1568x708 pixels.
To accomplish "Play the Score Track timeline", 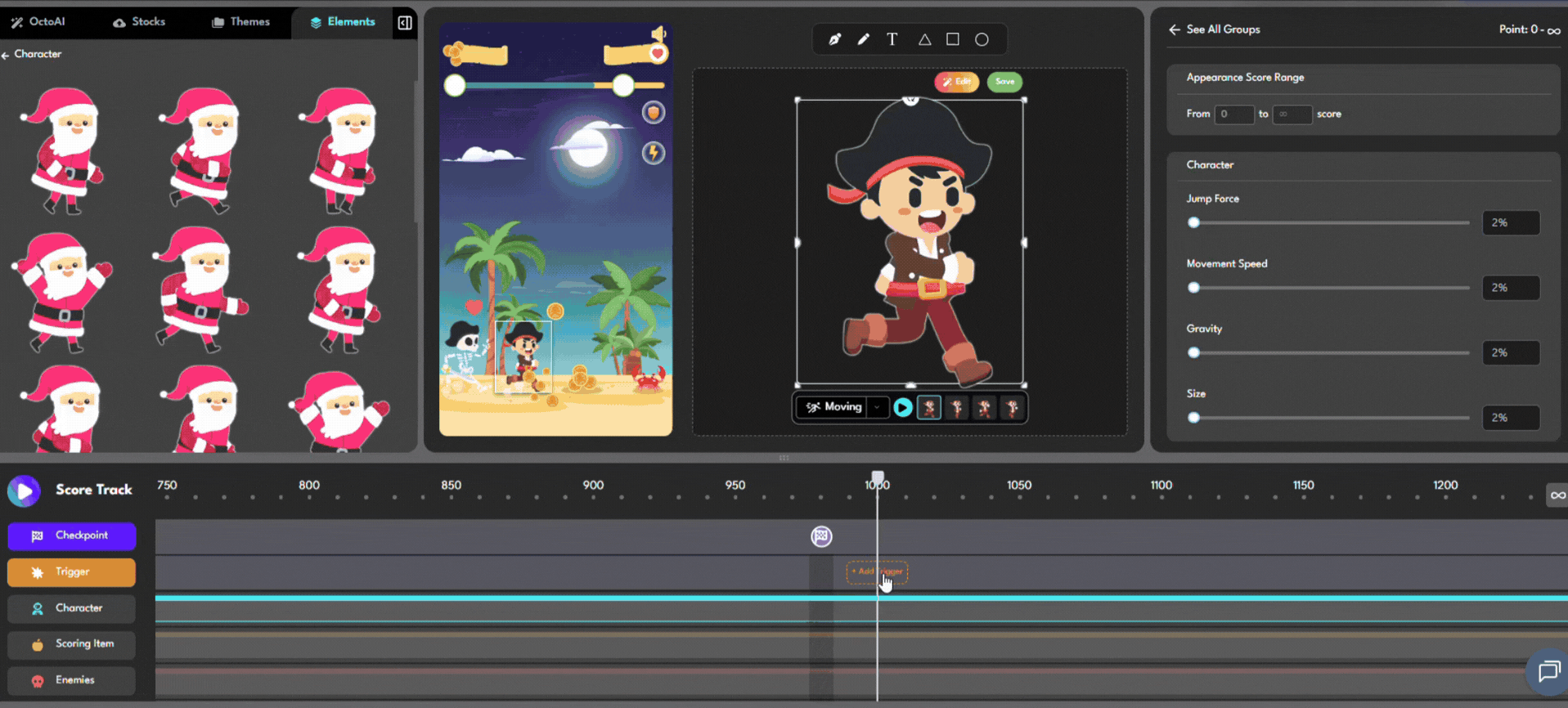I will [x=24, y=491].
